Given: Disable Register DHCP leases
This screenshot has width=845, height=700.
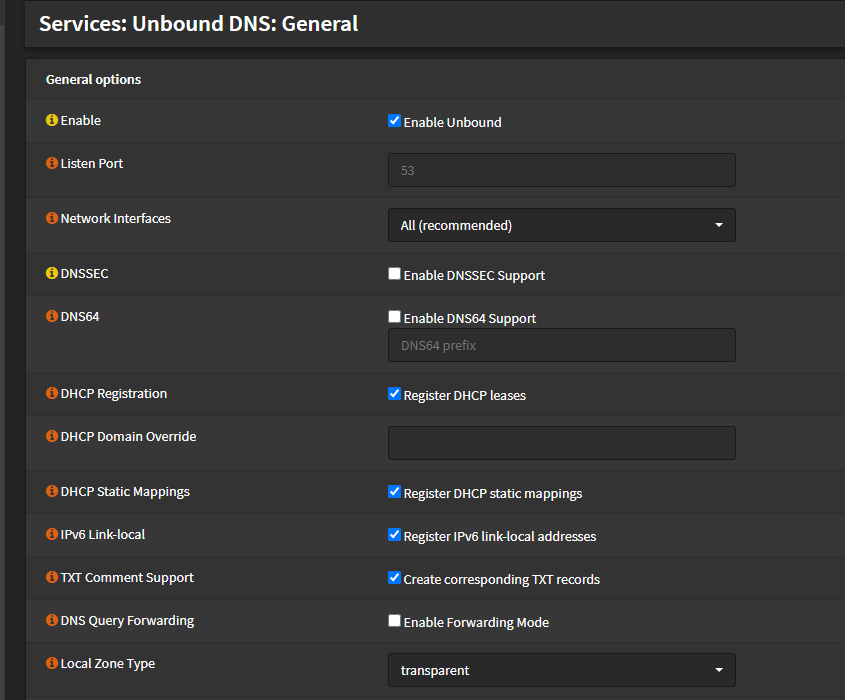Looking at the screenshot, I should pyautogui.click(x=394, y=394).
